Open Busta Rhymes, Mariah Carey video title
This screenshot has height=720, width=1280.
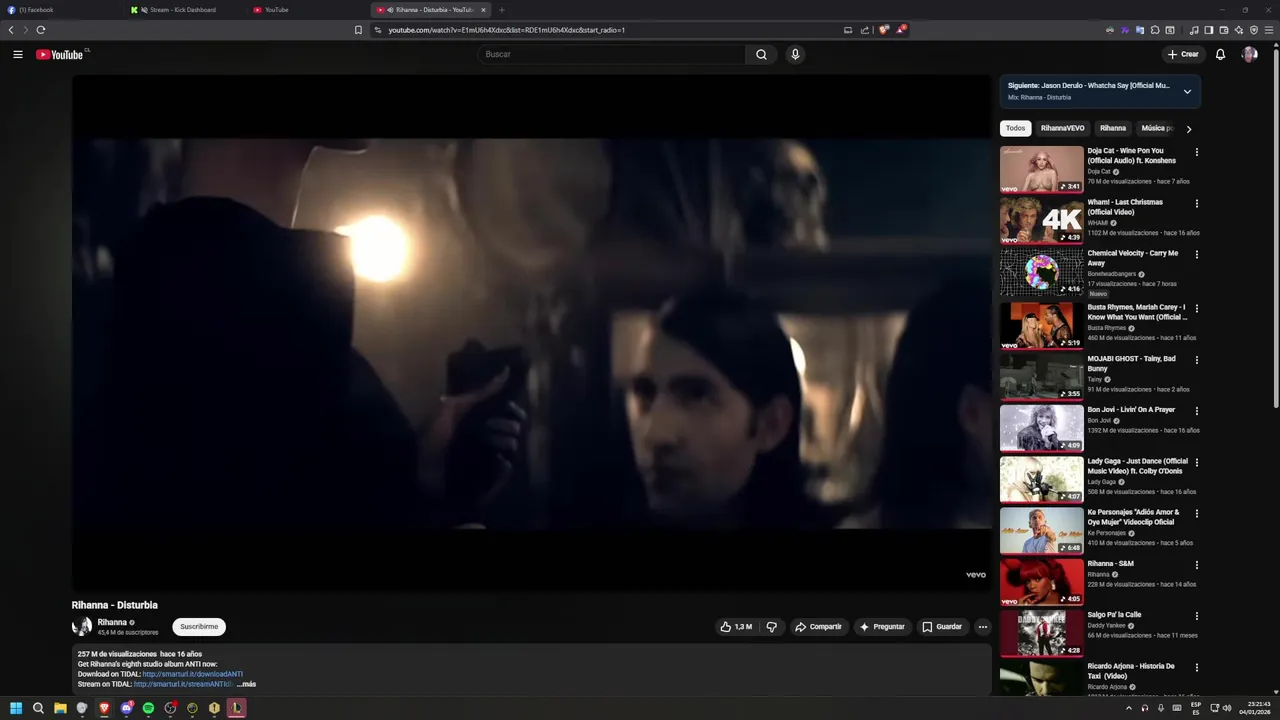pos(1138,312)
